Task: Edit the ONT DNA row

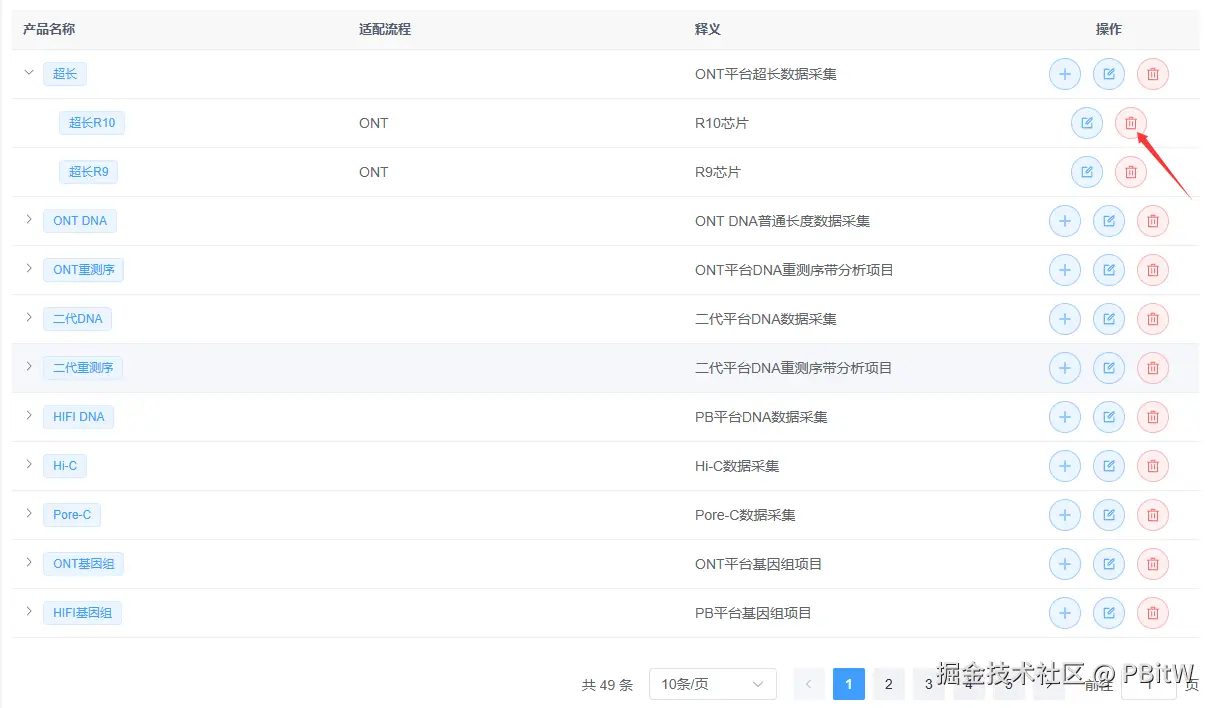Action: (x=1109, y=221)
